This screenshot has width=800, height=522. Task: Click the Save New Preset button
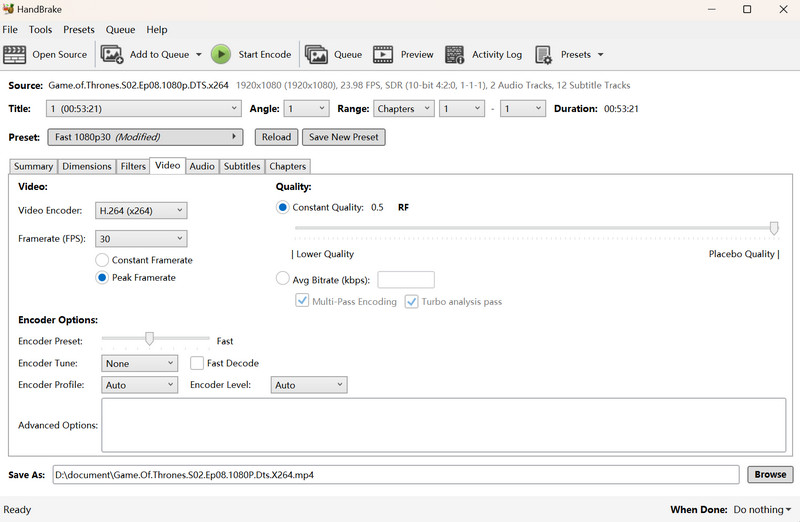pyautogui.click(x=344, y=137)
